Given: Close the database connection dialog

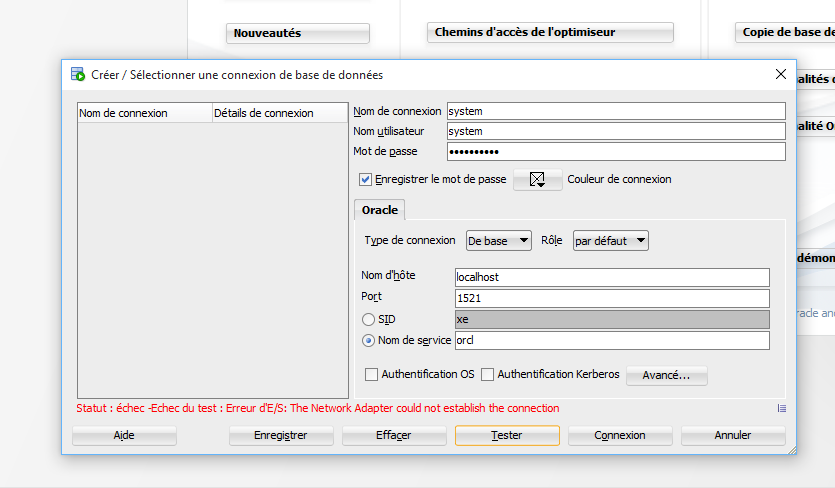Looking at the screenshot, I should coord(781,74).
